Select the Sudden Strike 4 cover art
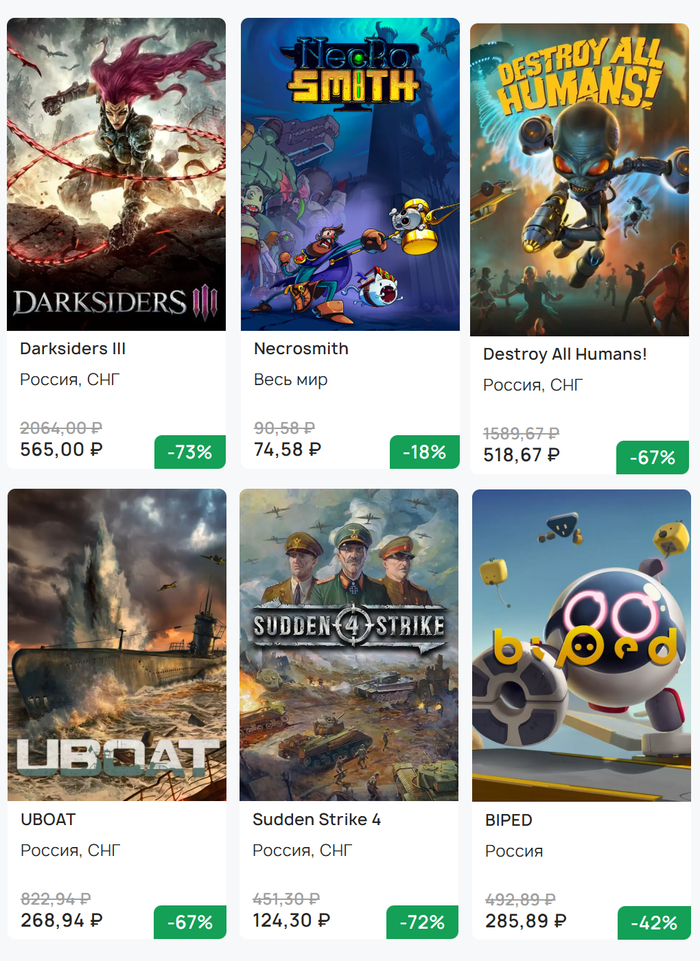 coord(349,644)
